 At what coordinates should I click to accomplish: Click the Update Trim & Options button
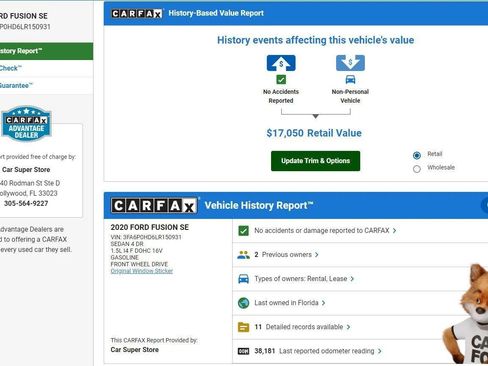[315, 161]
